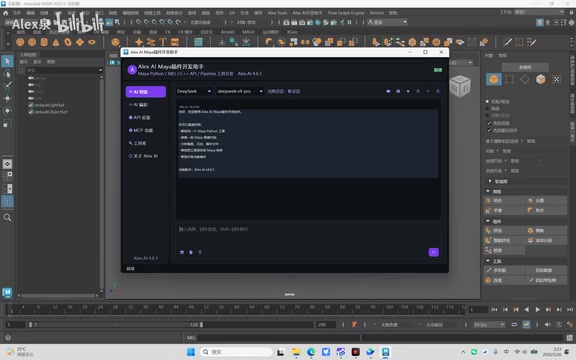
Task: Click the first attachment icon under chat input
Action: pos(182,252)
